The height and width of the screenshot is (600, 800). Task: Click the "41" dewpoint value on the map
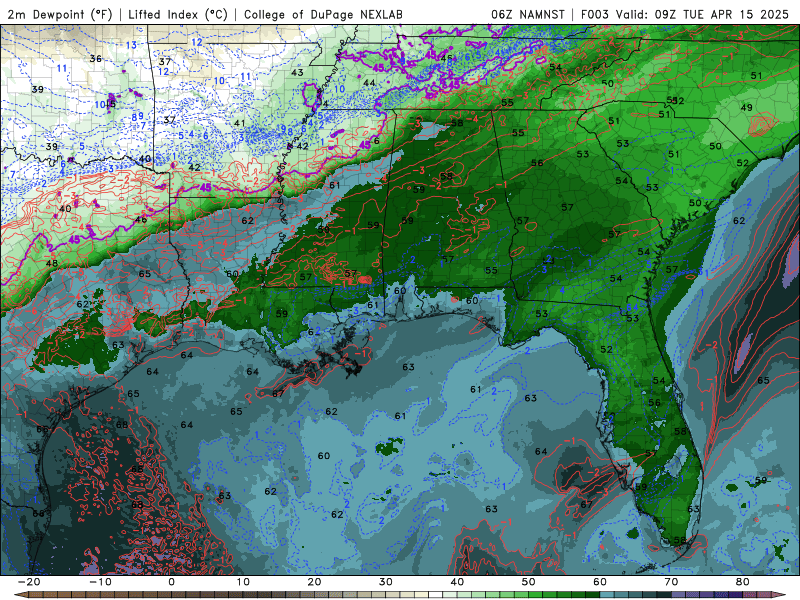[239, 123]
